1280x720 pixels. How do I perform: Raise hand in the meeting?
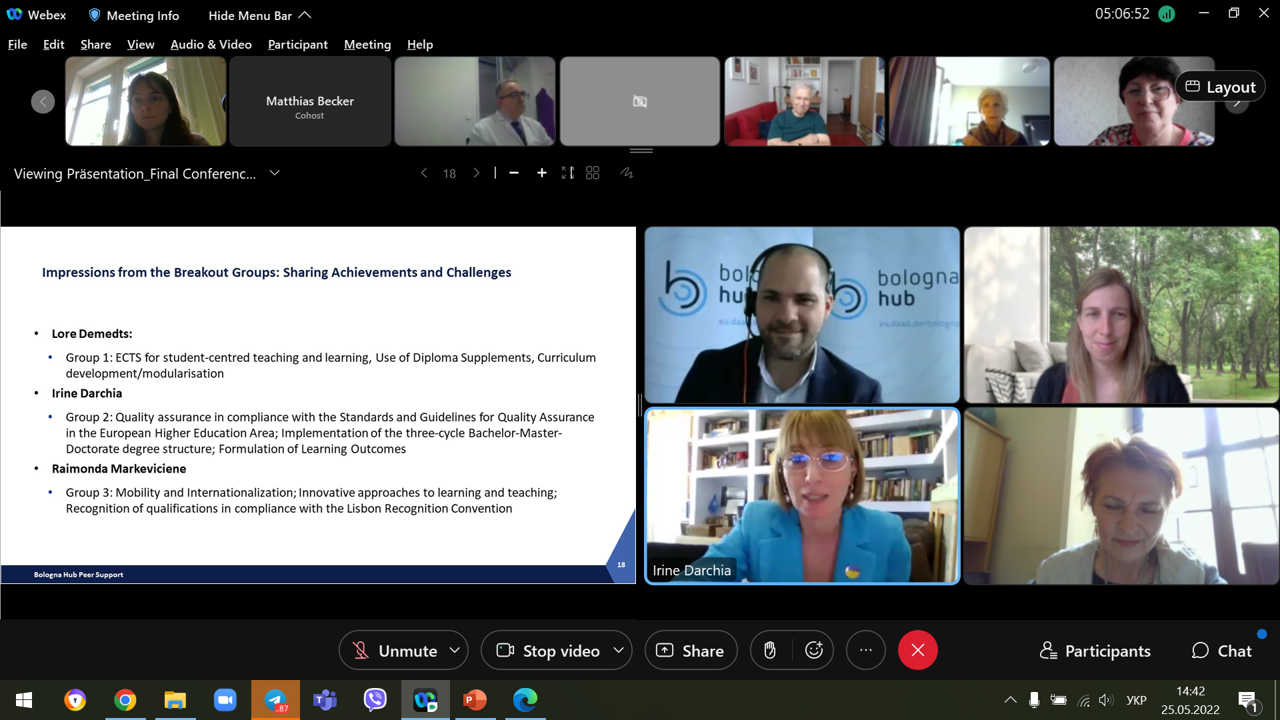770,651
